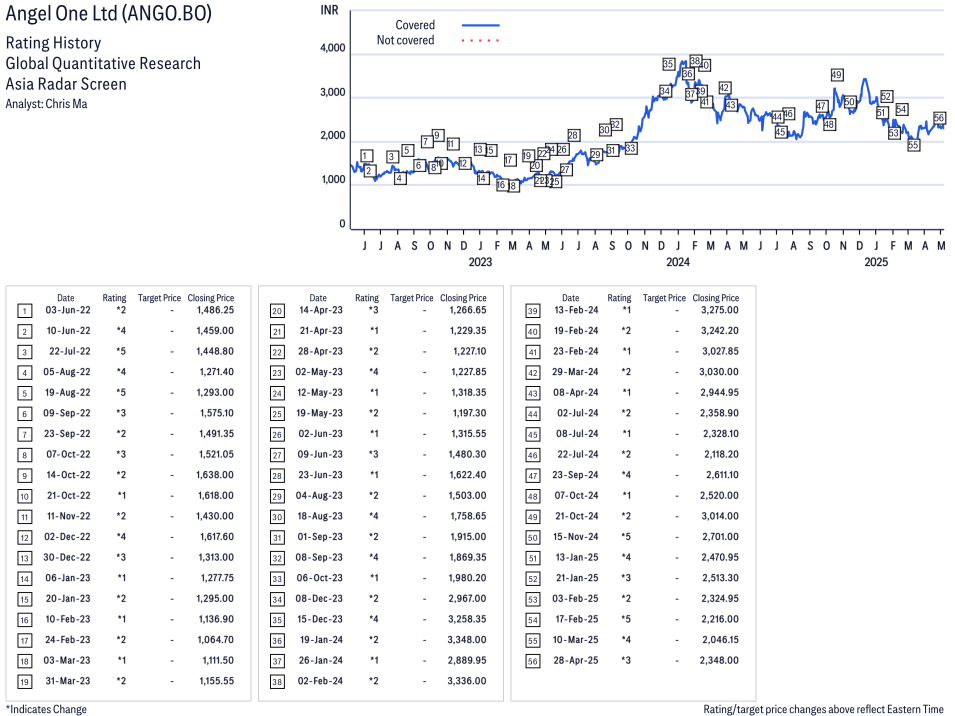
Task: Select chart marker 49 on the graph
Action: [837, 75]
